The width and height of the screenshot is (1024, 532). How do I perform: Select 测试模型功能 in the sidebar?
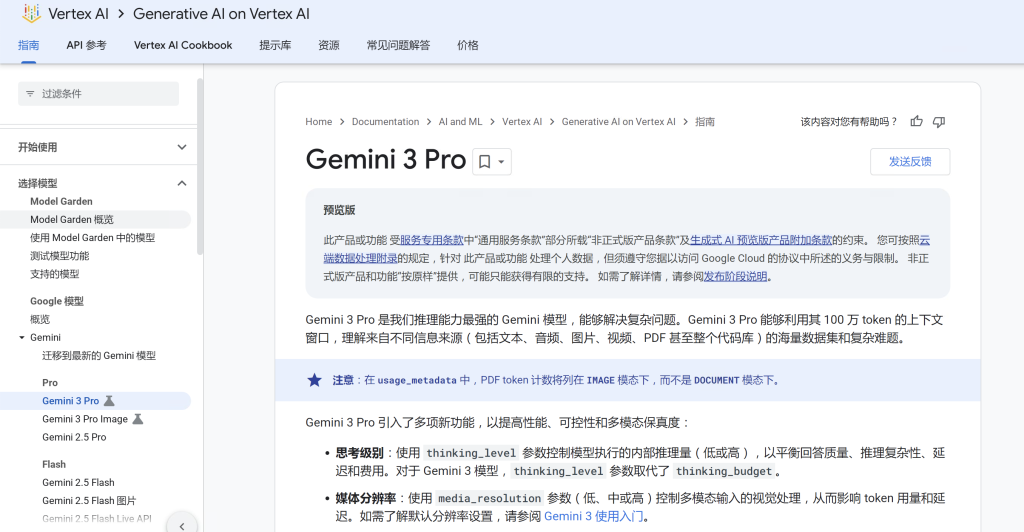coord(59,256)
